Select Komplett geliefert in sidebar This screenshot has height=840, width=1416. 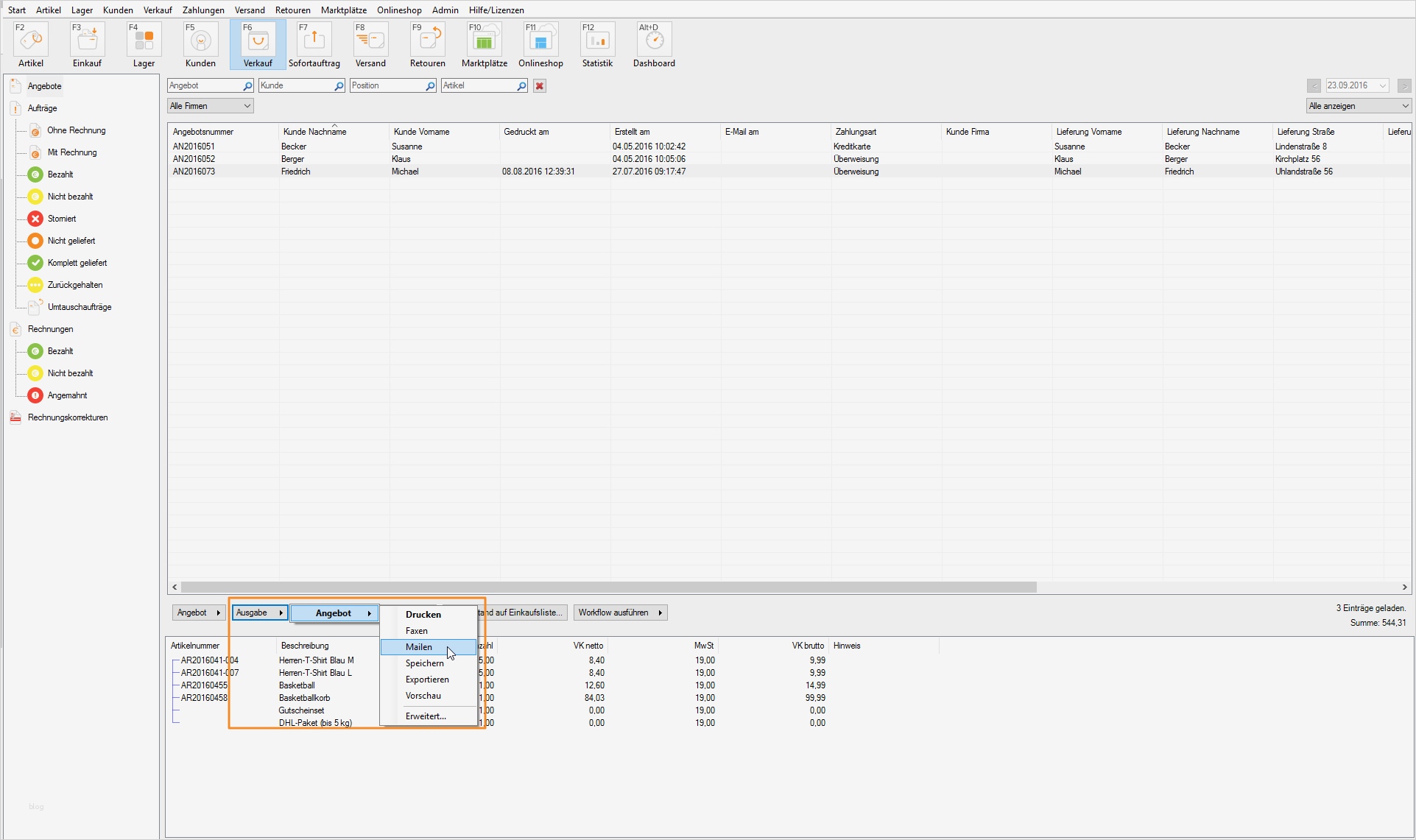pyautogui.click(x=77, y=263)
